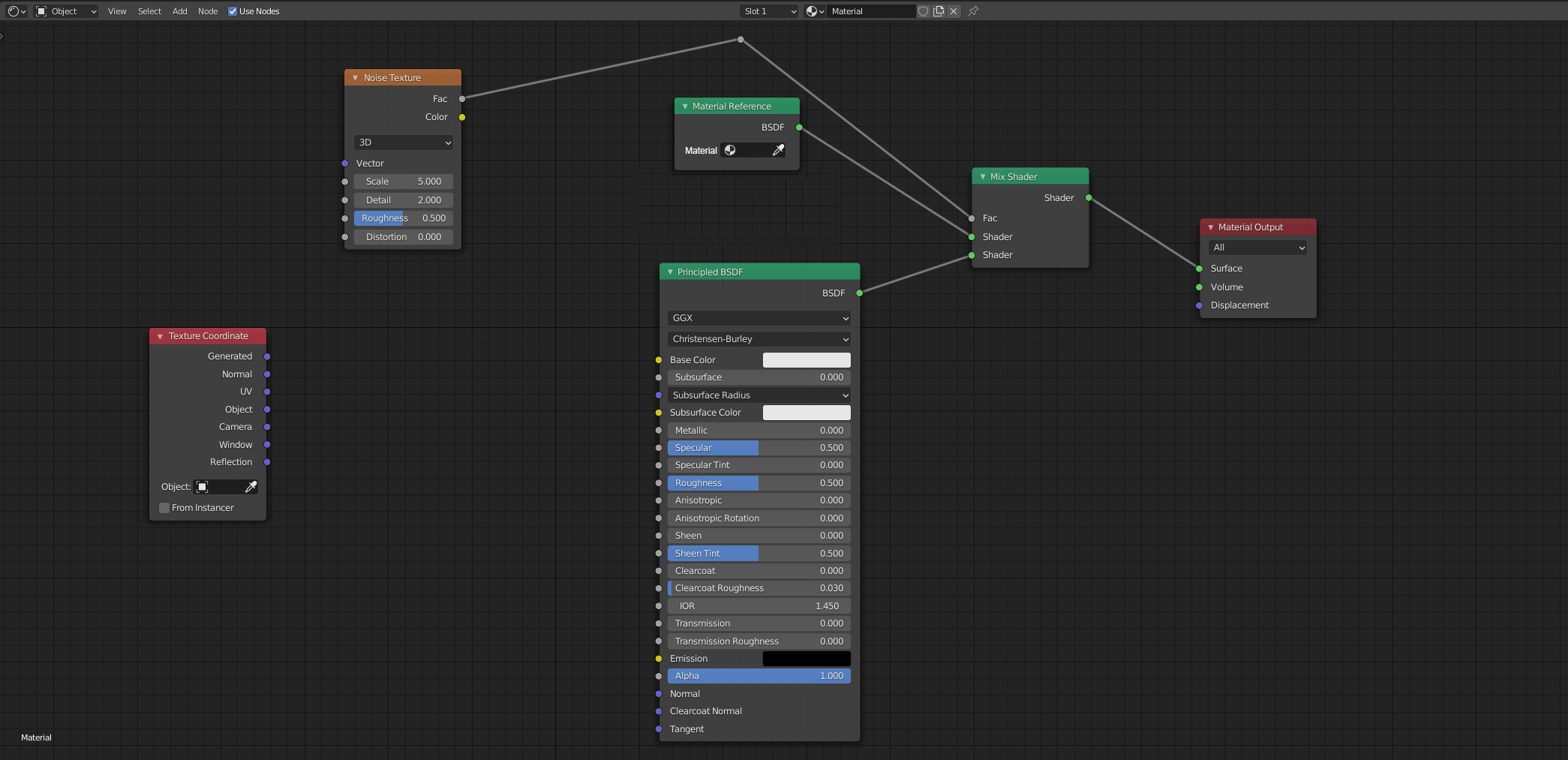Click the eyedropper in Texture Coordinate node
The width and height of the screenshot is (1568, 760).
251,487
